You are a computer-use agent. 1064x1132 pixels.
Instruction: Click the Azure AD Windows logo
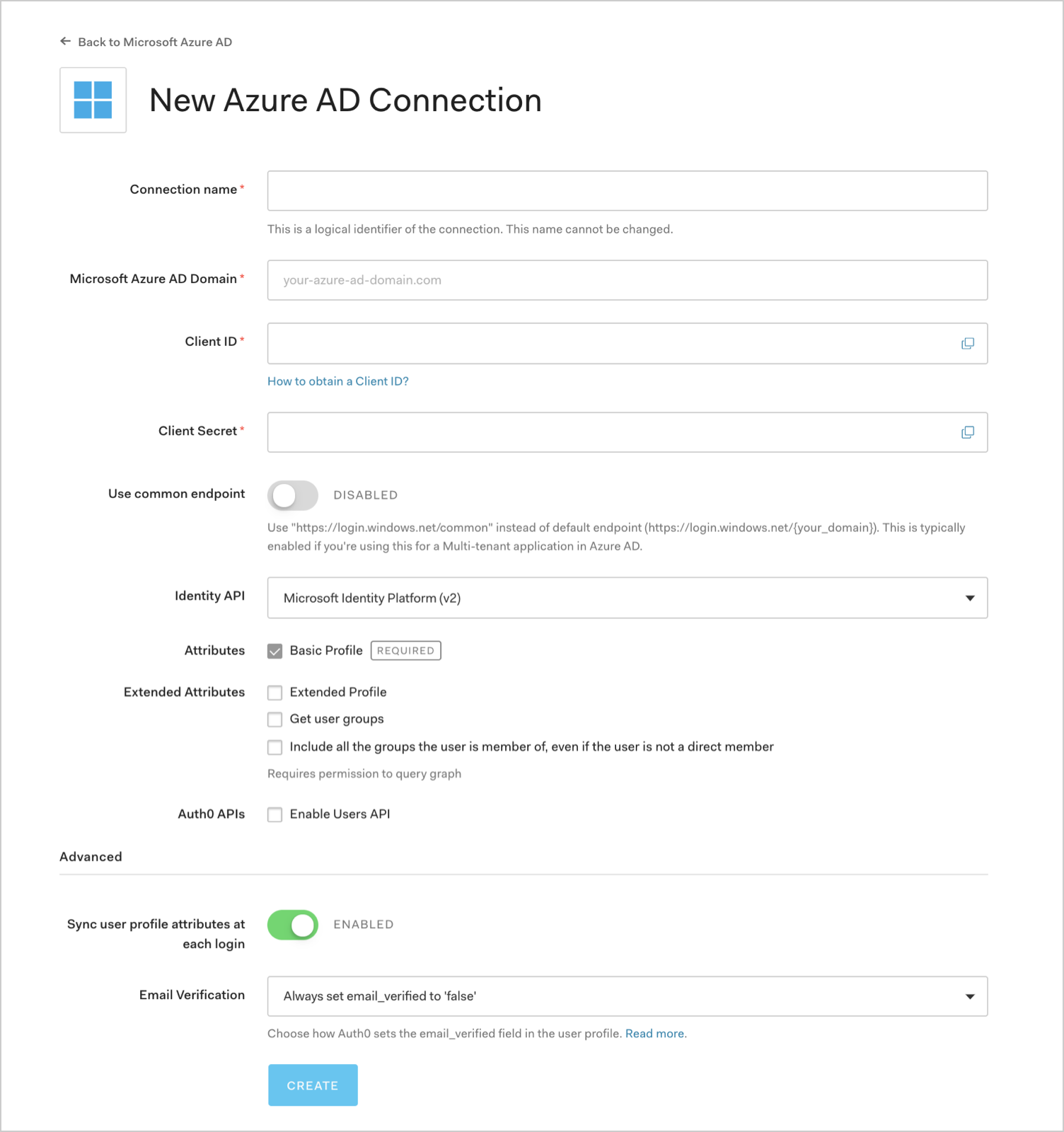point(93,100)
